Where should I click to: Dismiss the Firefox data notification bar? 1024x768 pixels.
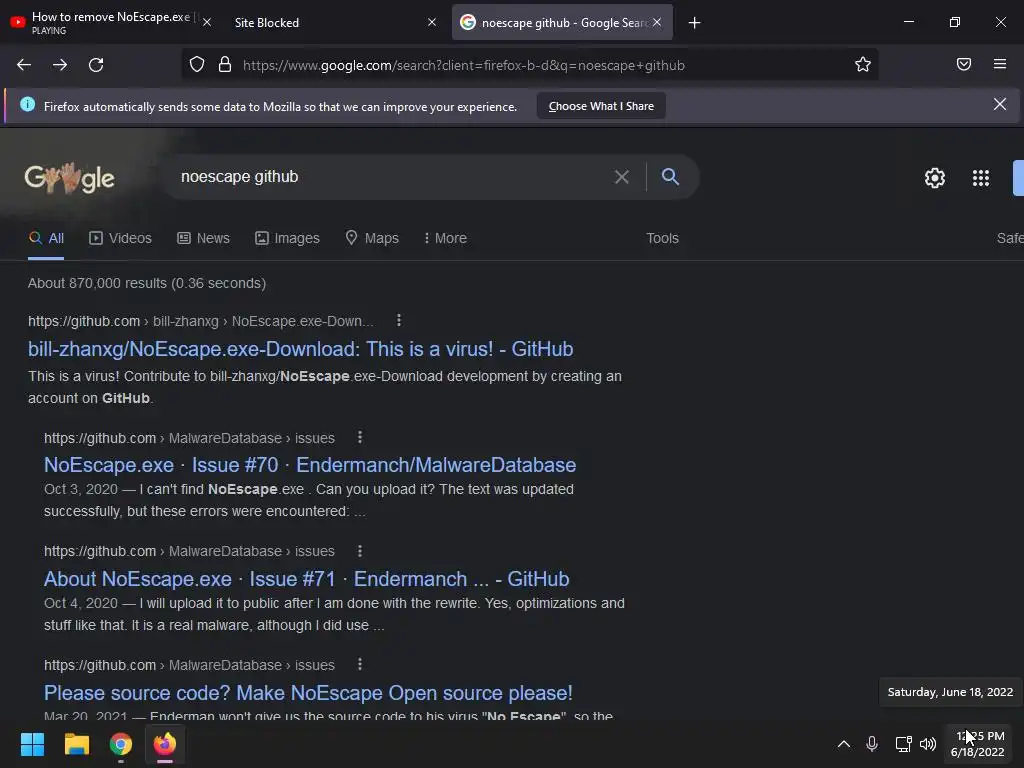pyautogui.click(x=999, y=104)
